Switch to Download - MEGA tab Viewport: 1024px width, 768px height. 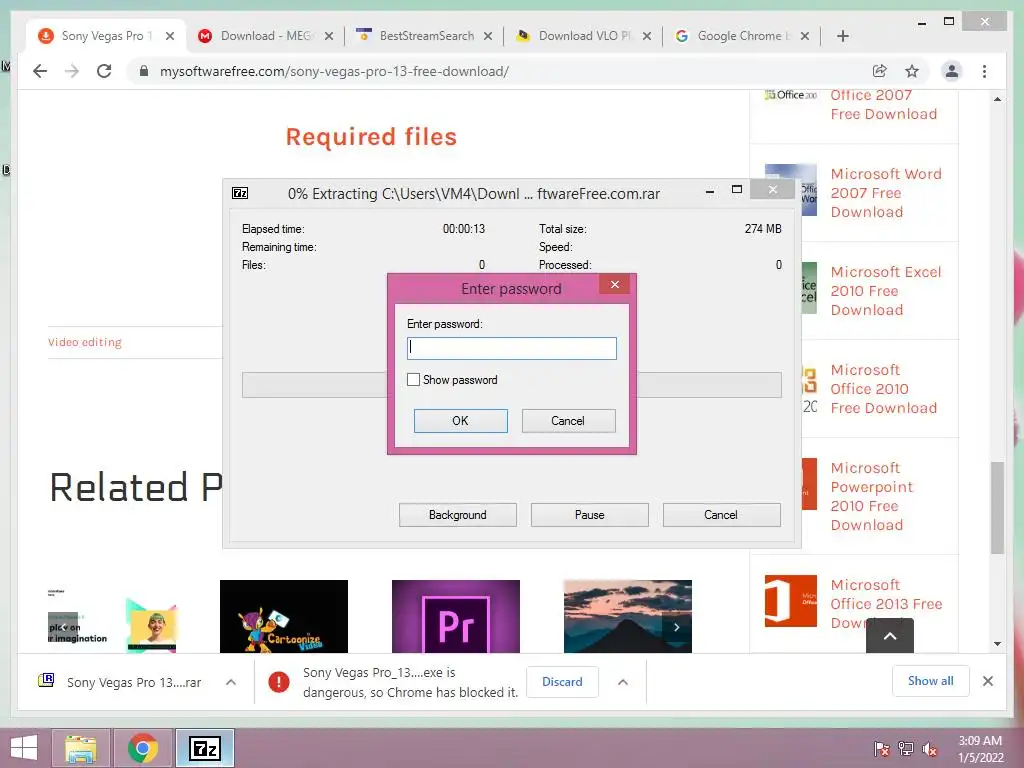pos(264,36)
